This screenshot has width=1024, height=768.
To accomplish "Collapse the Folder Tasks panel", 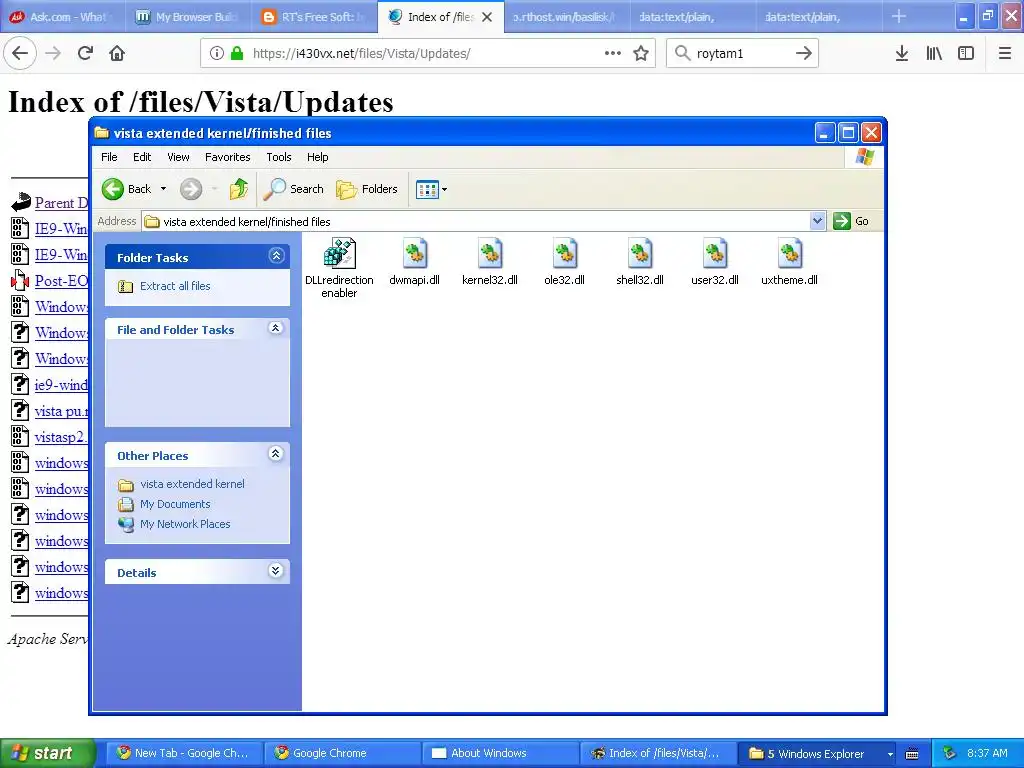I will coord(276,256).
